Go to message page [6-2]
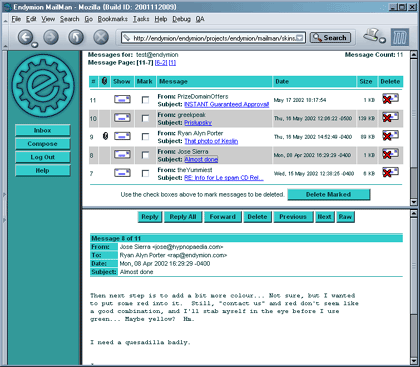The width and height of the screenshot is (420, 367). (161, 63)
